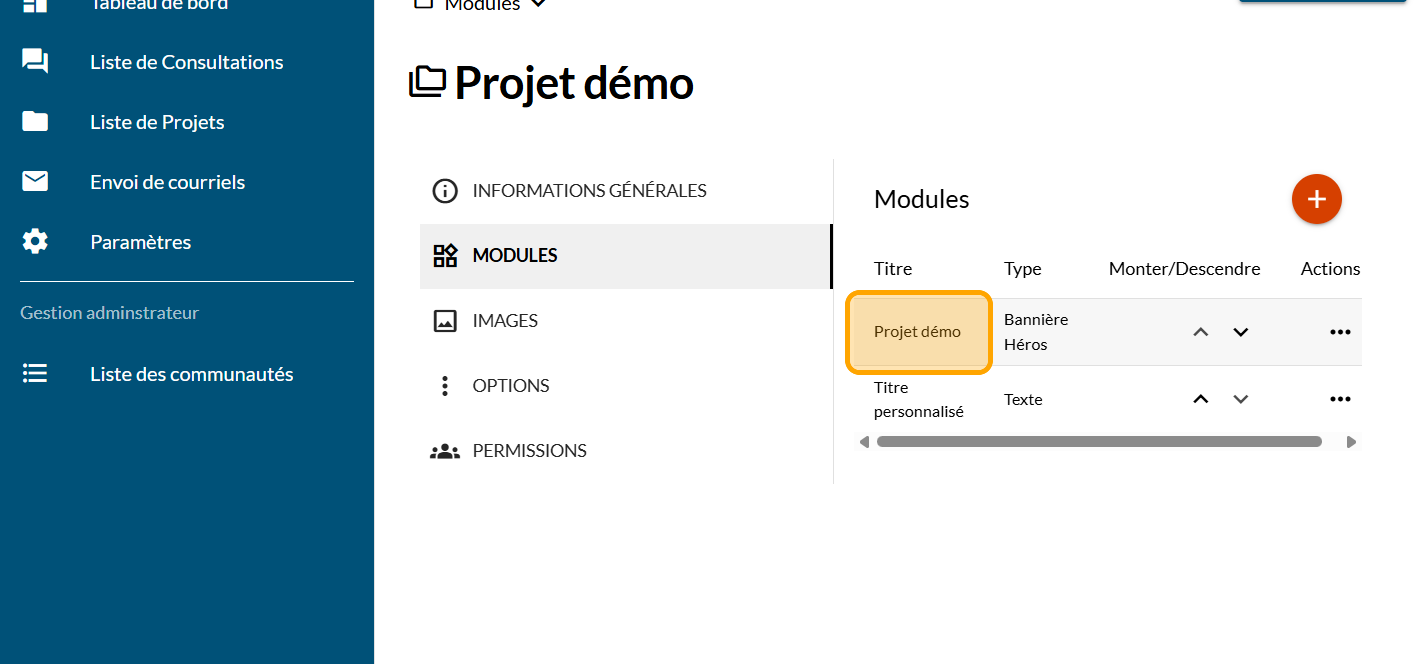Add a new module with plus button
This screenshot has height=664, width=1427.
tap(1316, 199)
